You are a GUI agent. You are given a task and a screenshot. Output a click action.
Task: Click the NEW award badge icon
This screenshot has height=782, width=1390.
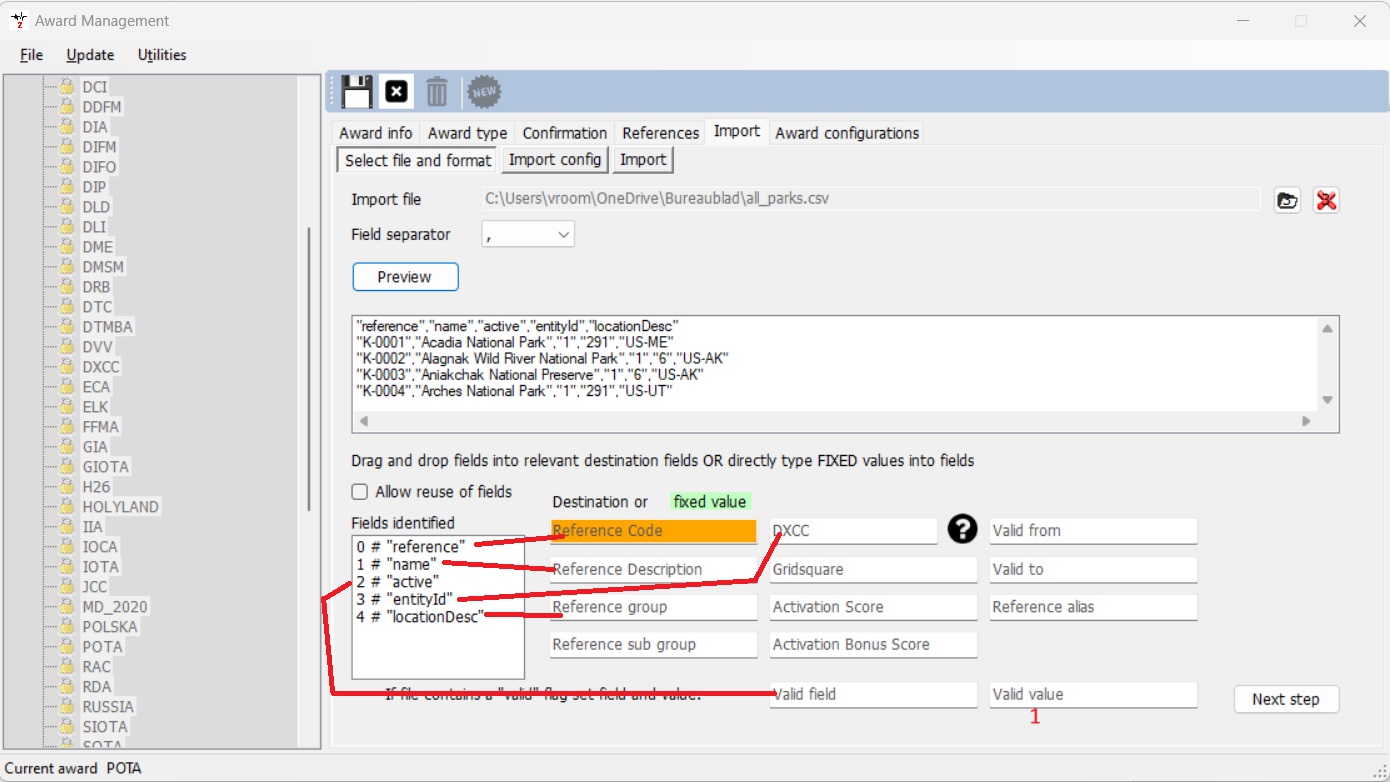[x=484, y=92]
